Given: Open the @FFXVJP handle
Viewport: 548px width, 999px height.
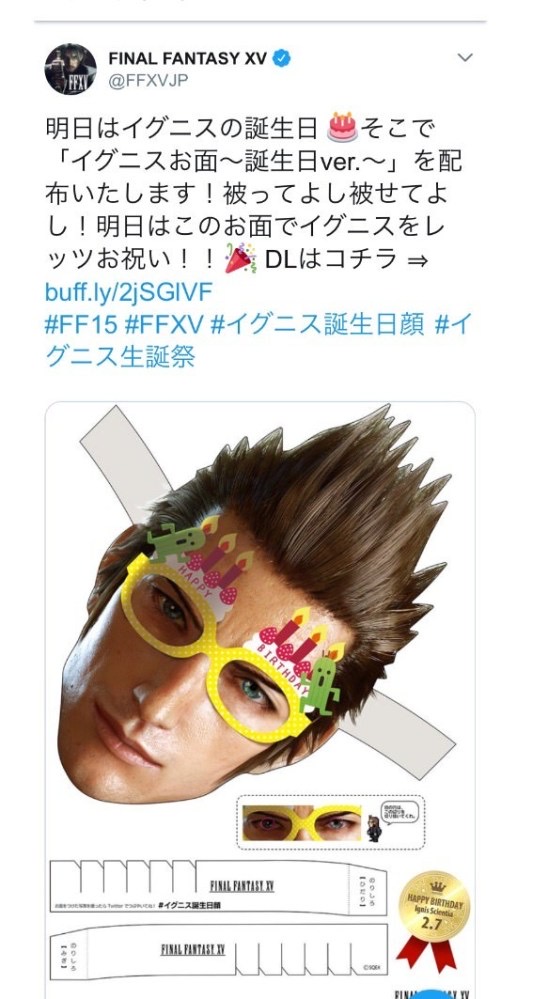Looking at the screenshot, I should tap(148, 82).
